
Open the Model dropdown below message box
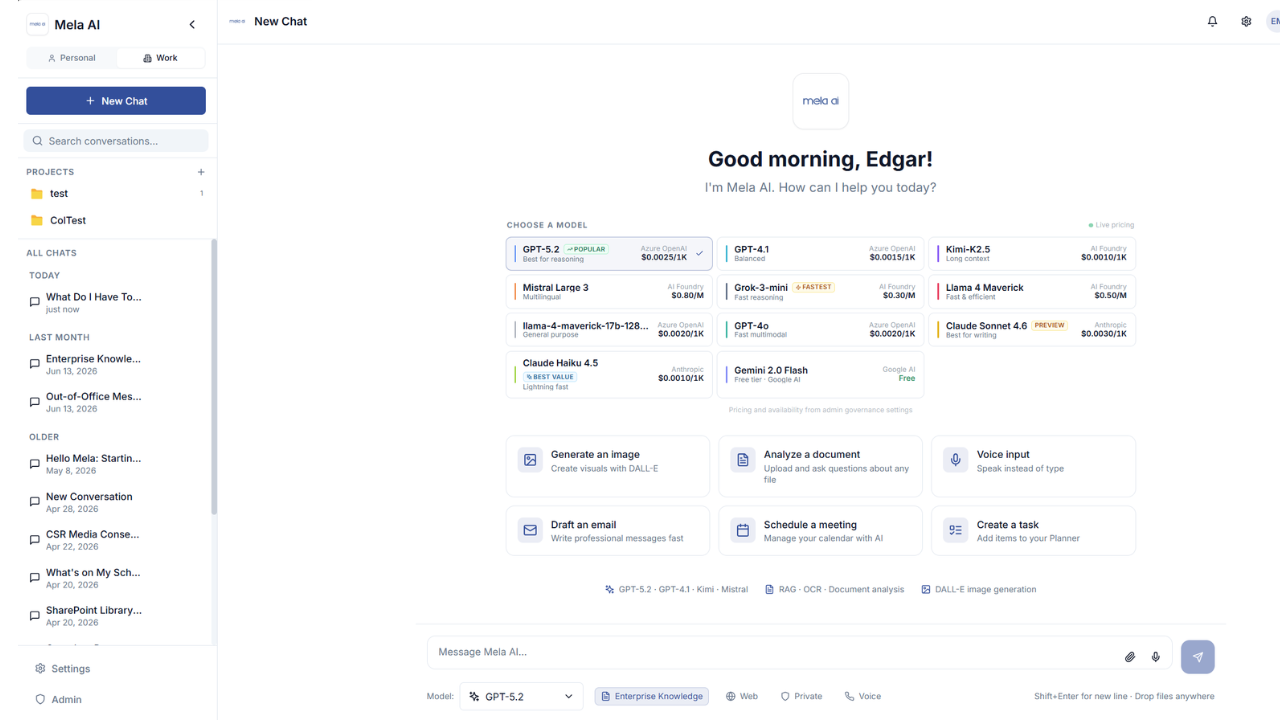pyautogui.click(x=522, y=696)
